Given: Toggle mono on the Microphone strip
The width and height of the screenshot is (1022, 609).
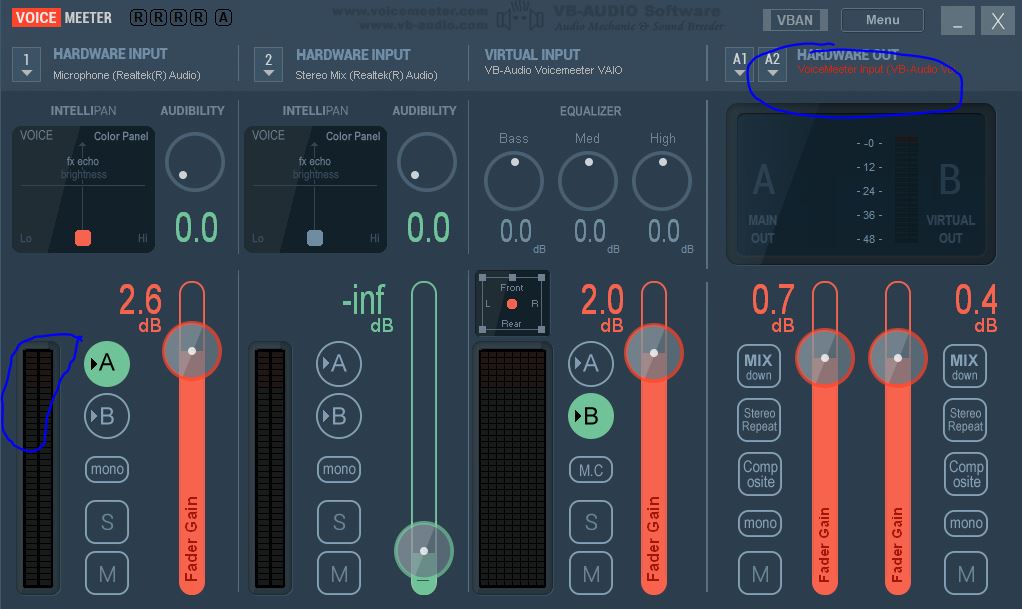Looking at the screenshot, I should pos(107,469).
